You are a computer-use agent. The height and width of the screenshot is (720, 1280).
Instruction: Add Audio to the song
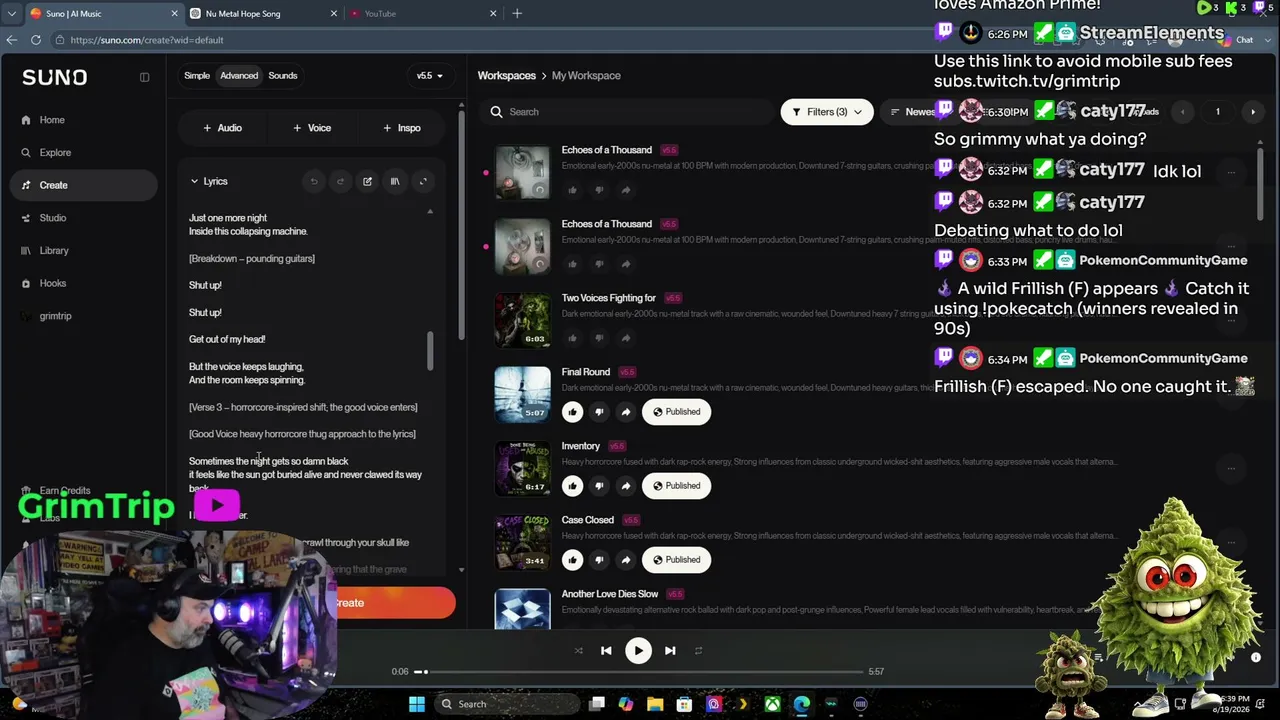(222, 128)
